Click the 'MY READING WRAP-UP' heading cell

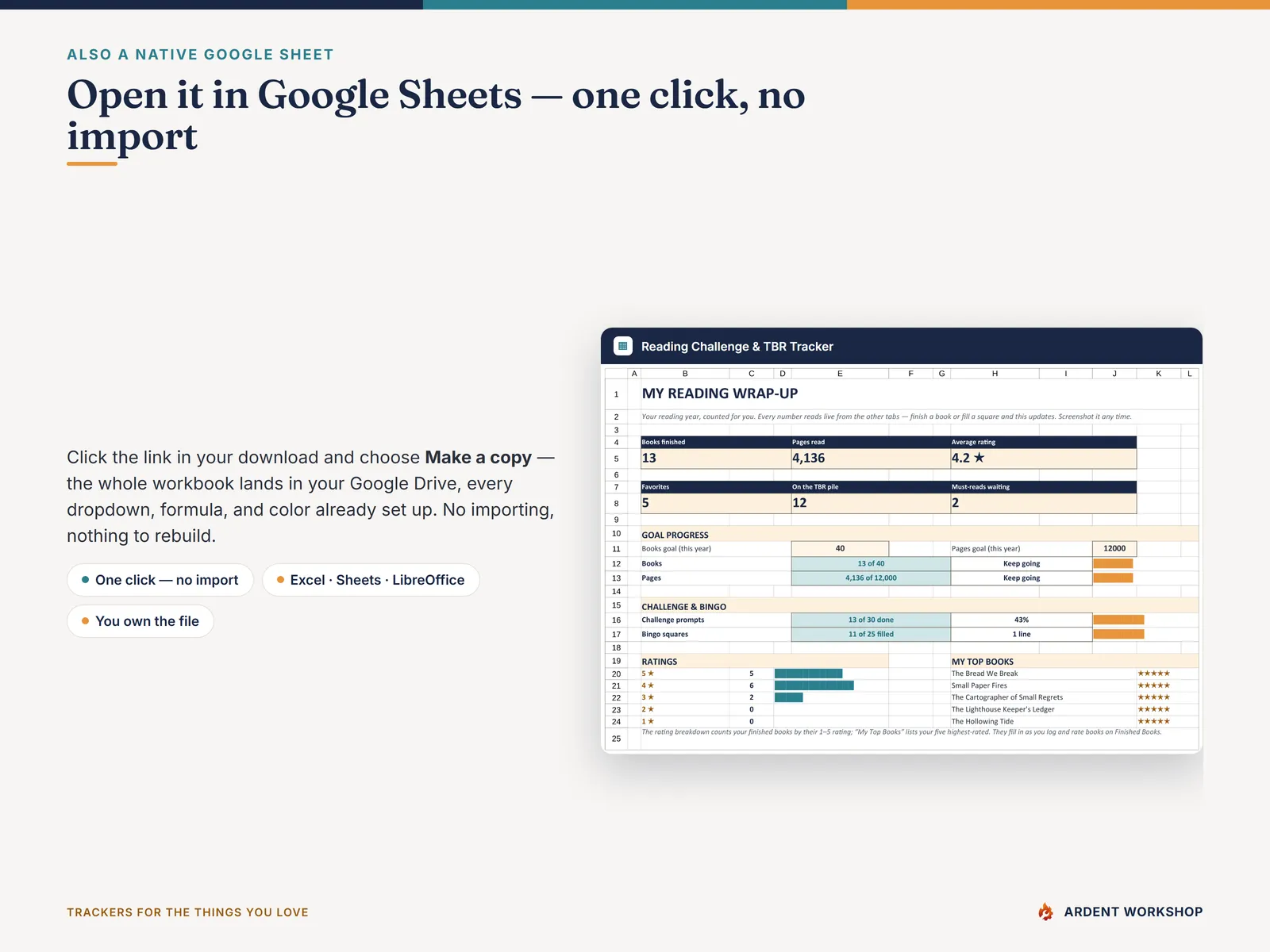(720, 393)
